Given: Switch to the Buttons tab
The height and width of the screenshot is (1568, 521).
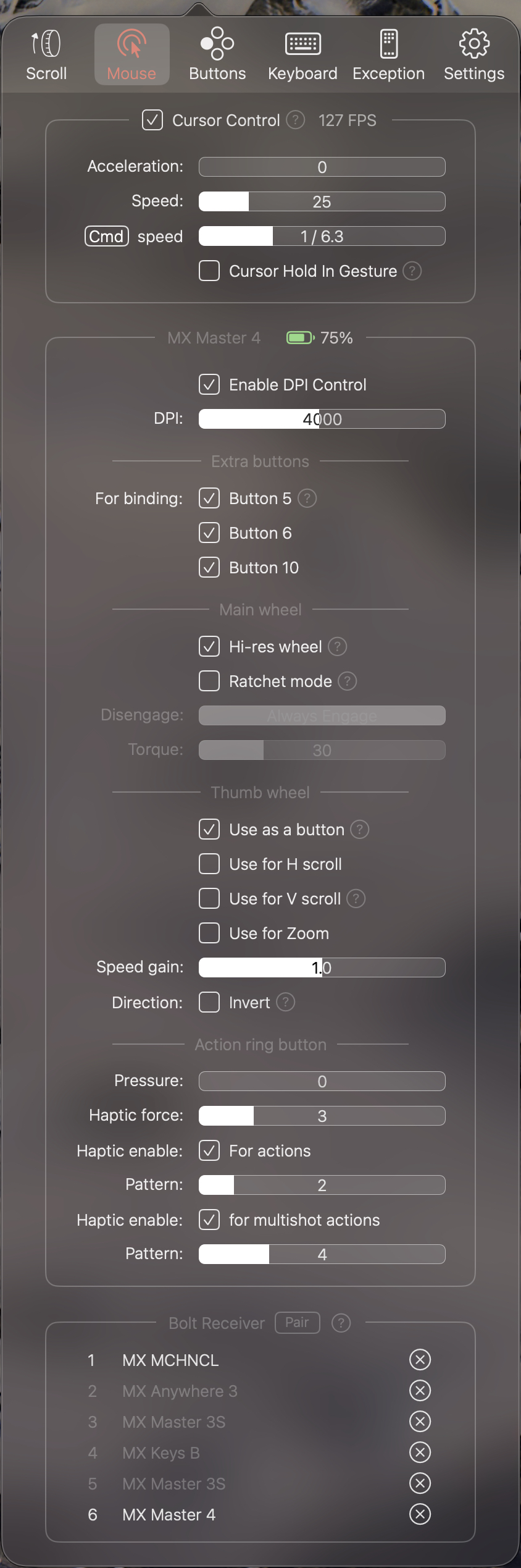Looking at the screenshot, I should tap(217, 56).
